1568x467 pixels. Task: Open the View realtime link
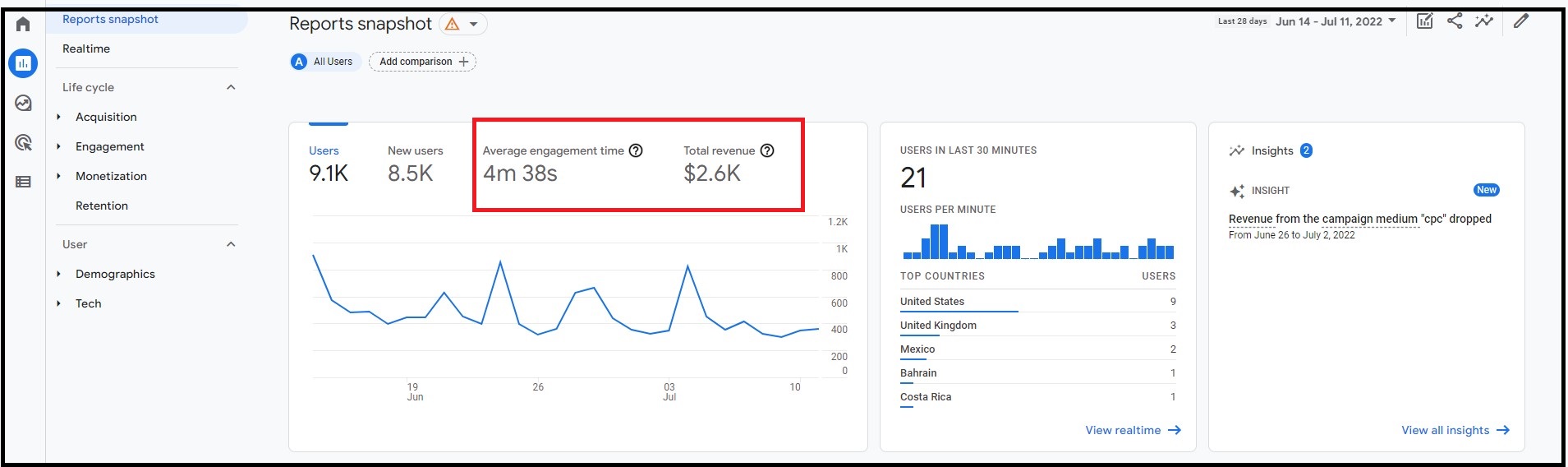tap(1132, 430)
